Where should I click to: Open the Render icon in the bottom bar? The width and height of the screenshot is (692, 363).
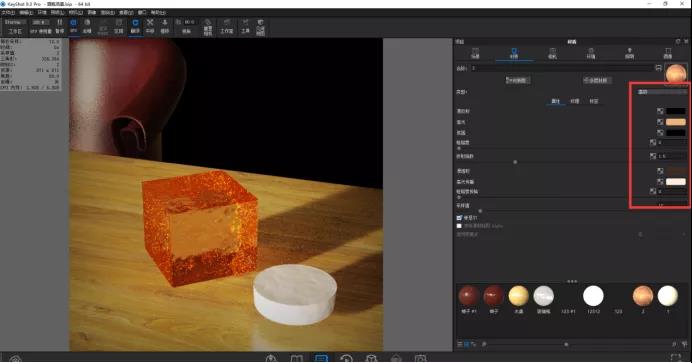click(x=396, y=358)
